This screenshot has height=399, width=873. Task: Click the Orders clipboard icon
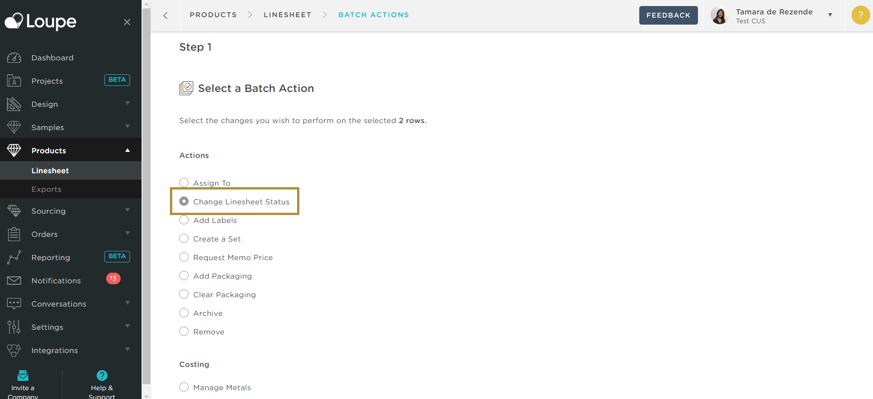(14, 234)
